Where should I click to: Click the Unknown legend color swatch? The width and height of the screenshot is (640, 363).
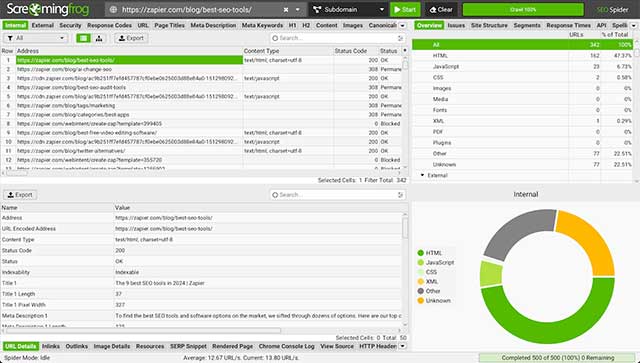(x=420, y=301)
